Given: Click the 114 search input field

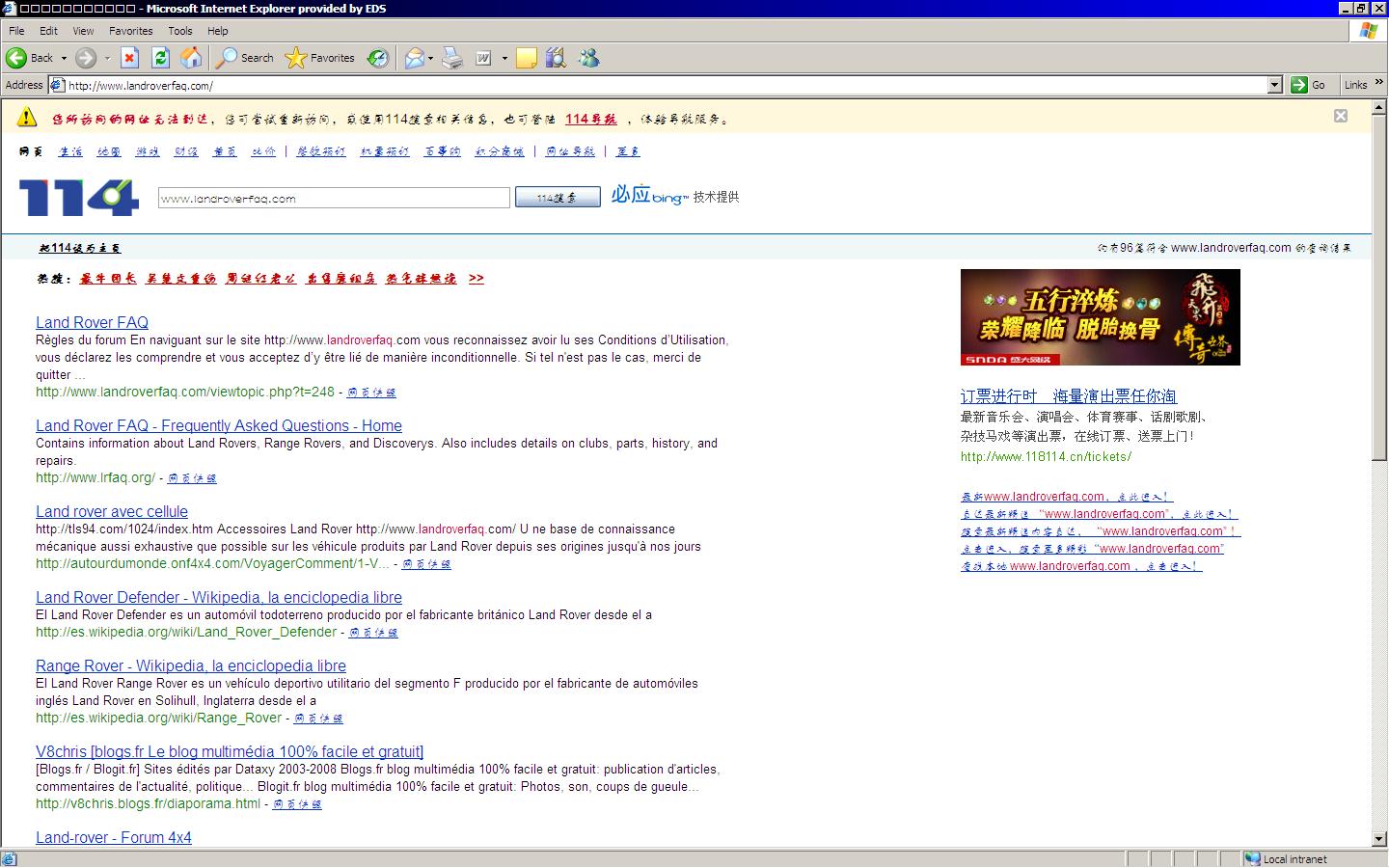Looking at the screenshot, I should click(x=333, y=199).
